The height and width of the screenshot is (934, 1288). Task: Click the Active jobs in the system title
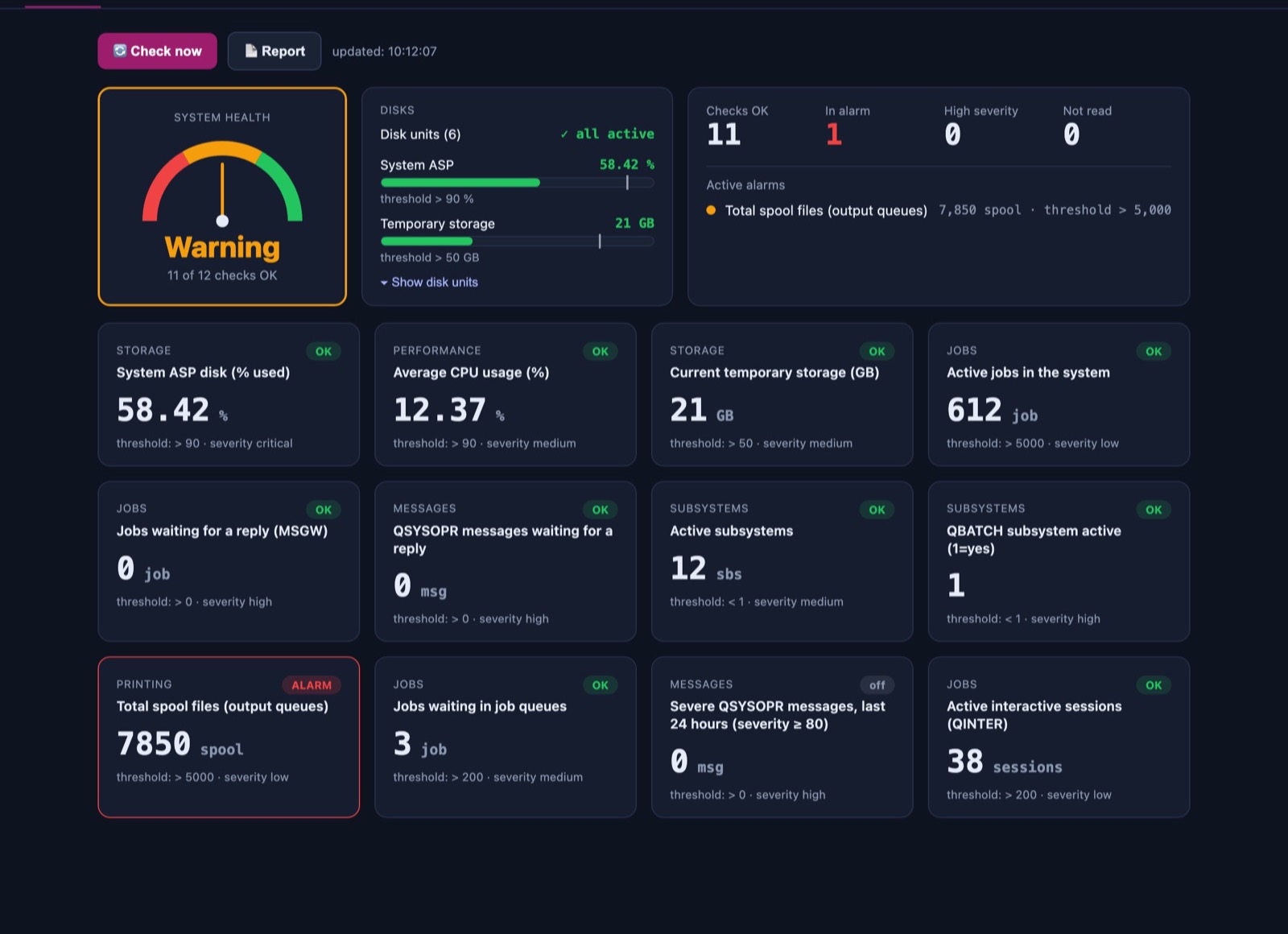pyautogui.click(x=1028, y=373)
